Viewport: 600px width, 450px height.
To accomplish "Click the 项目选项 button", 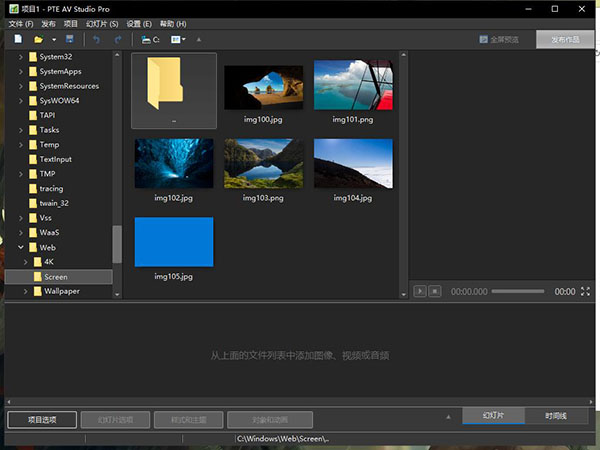I will point(40,420).
